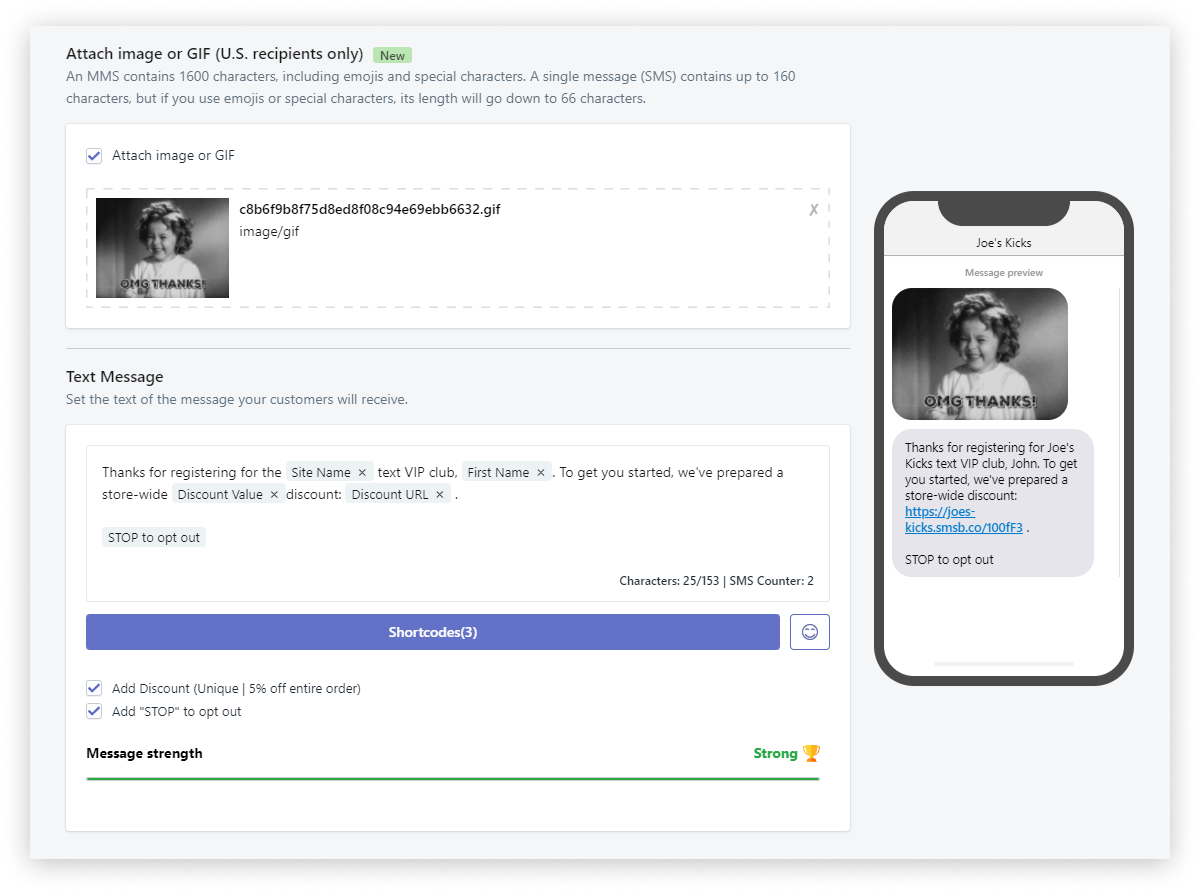Viewport: 1200px width, 893px height.
Task: Expand the Shortcodes(3) list
Action: (432, 632)
